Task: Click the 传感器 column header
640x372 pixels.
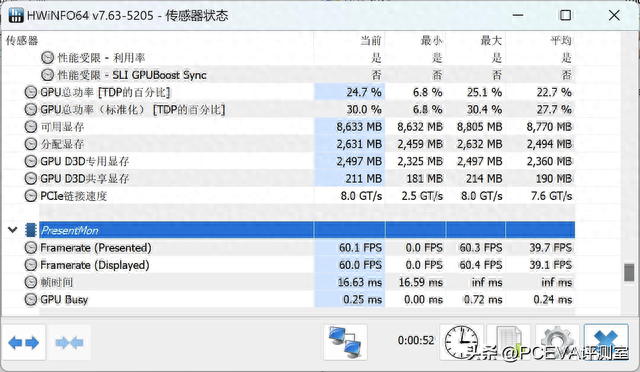Action: coord(22,40)
